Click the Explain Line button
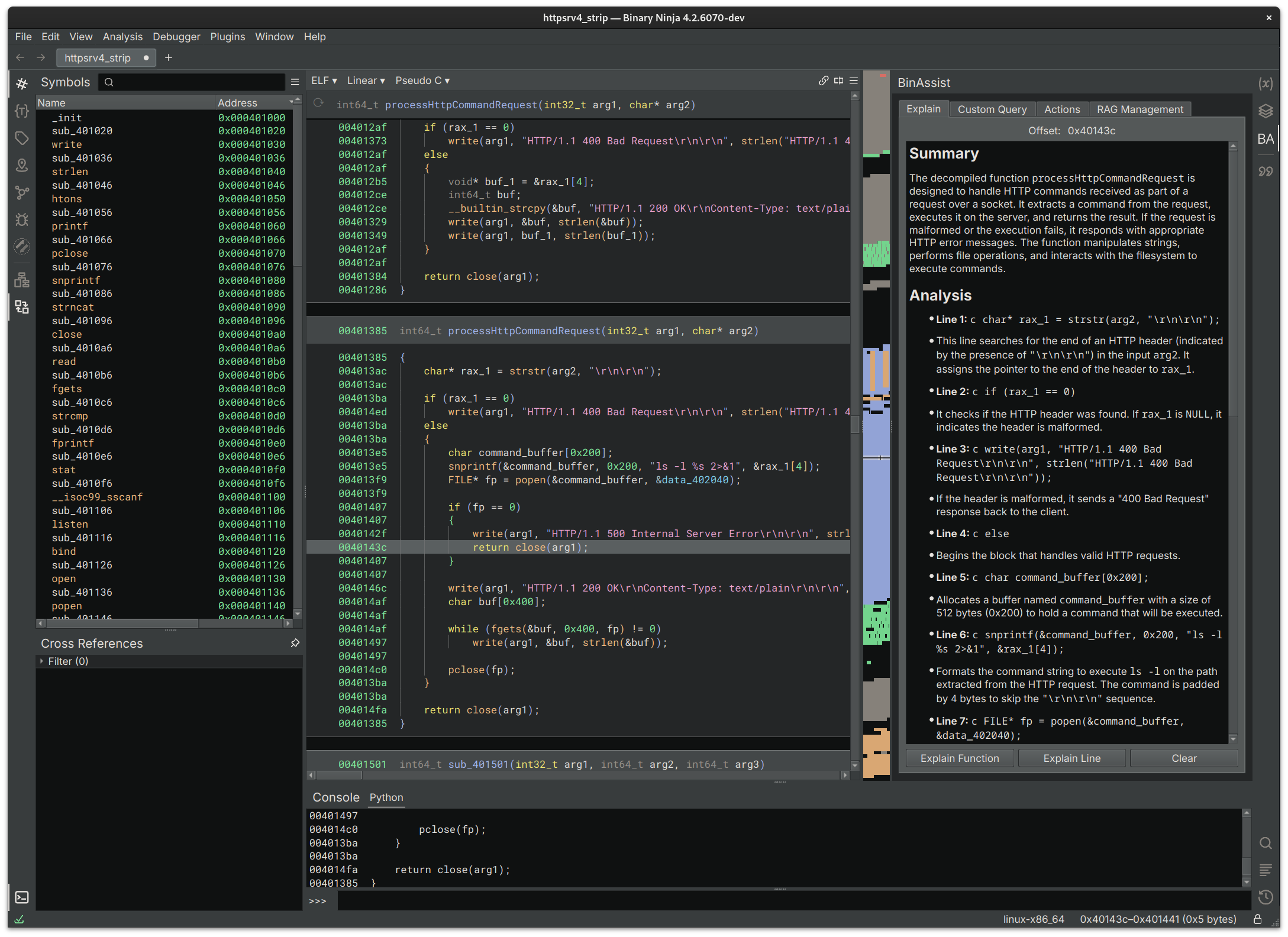Screen dimensions: 1288x937 pos(1072,758)
